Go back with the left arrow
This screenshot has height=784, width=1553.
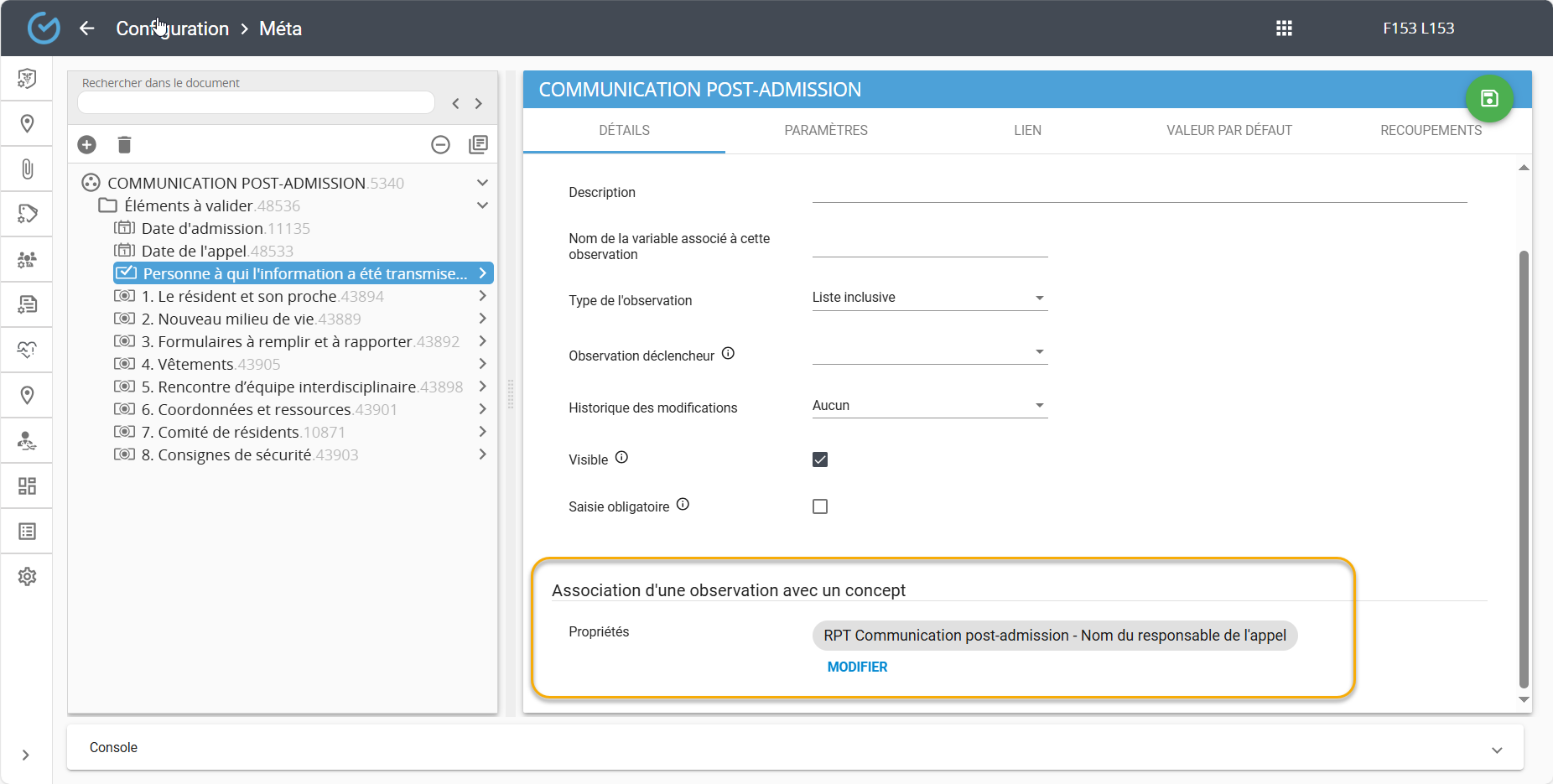click(x=87, y=29)
